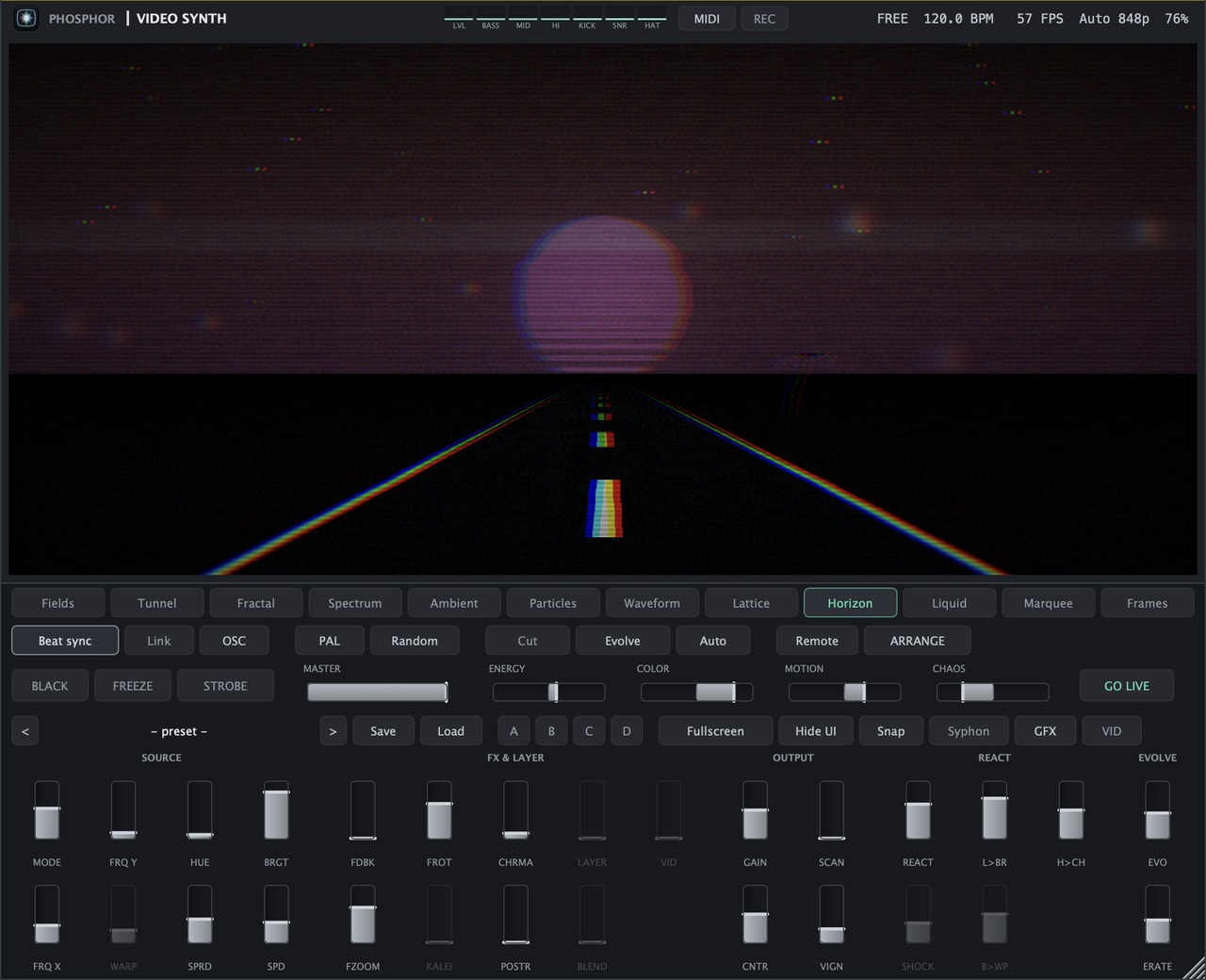Toggle FREEZE frame
Viewport: 1206px width, 980px height.
133,686
